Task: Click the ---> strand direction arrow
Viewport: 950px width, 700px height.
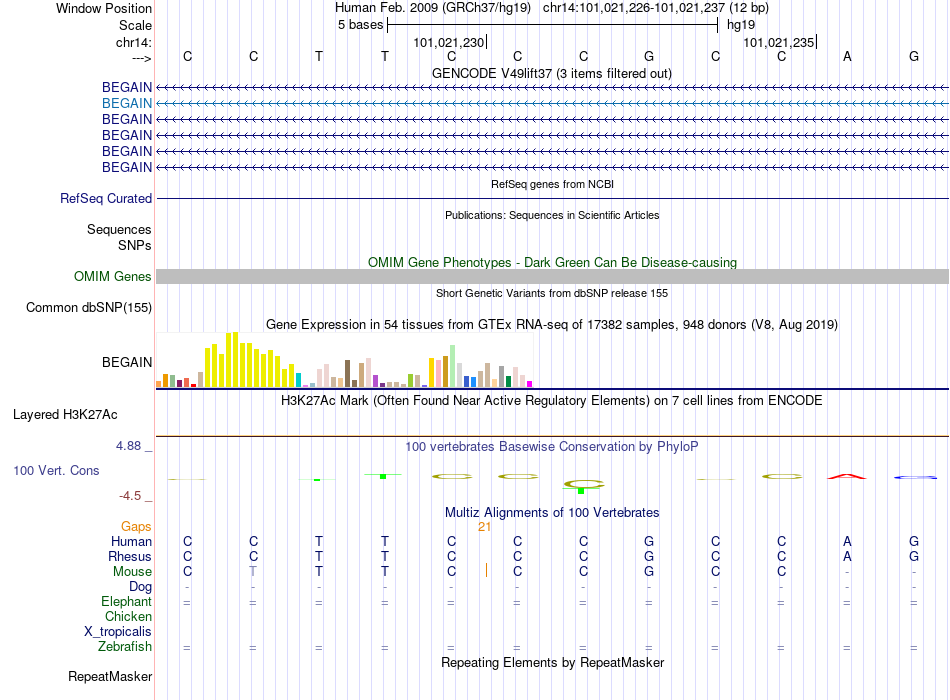Action: (x=142, y=58)
